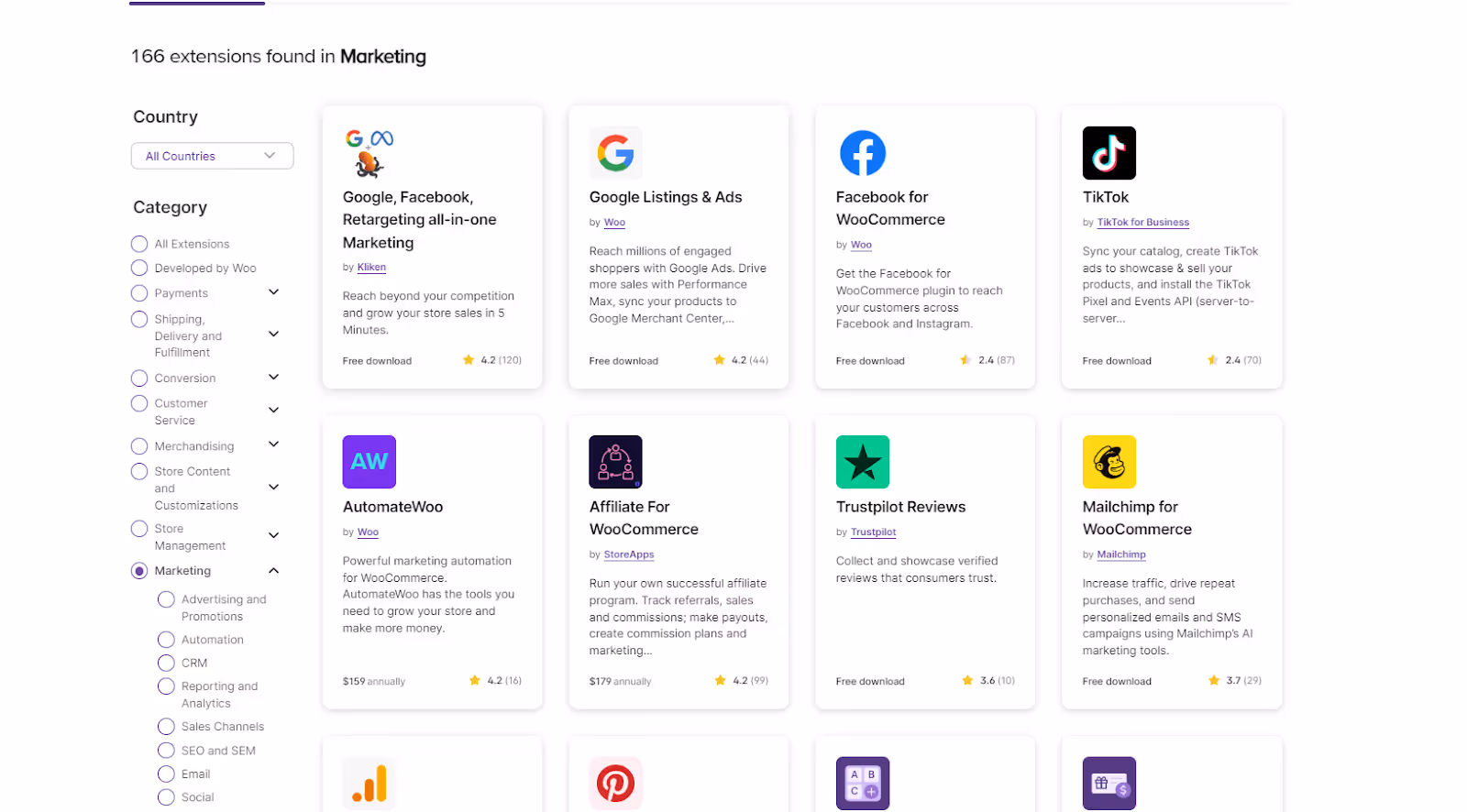Viewport: 1467px width, 812px height.
Task: Click the Trustpilot star icon
Action: (x=862, y=461)
